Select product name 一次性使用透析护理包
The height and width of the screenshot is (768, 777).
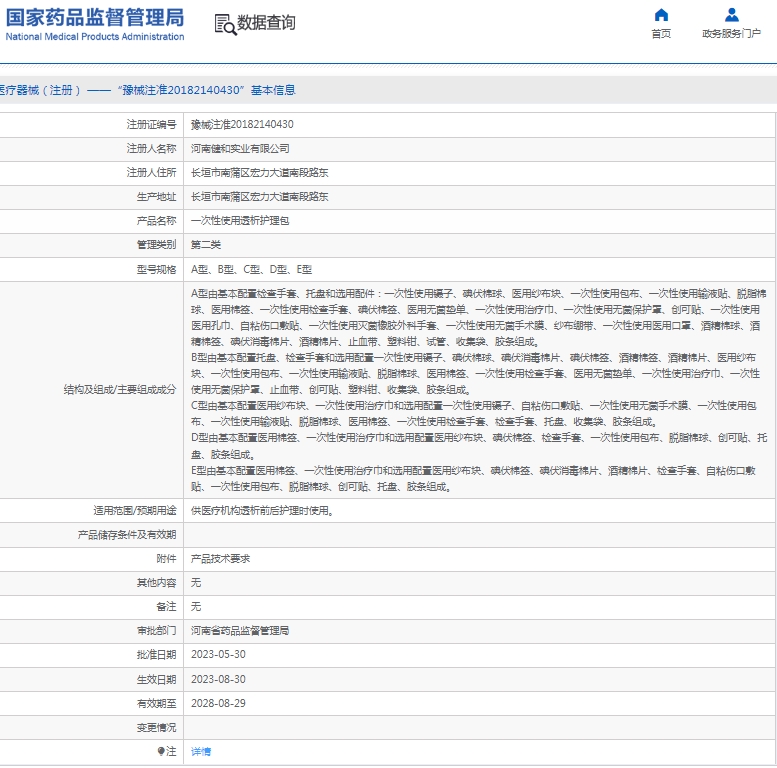[x=240, y=221]
